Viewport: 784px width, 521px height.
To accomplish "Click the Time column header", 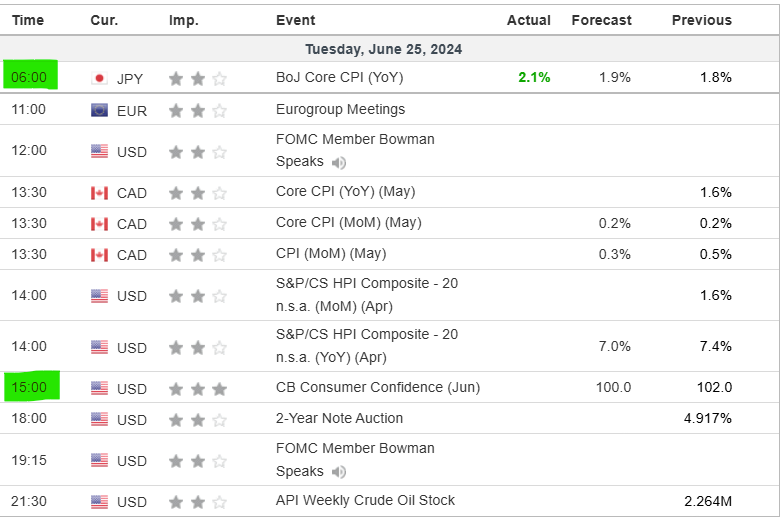I will pos(28,20).
